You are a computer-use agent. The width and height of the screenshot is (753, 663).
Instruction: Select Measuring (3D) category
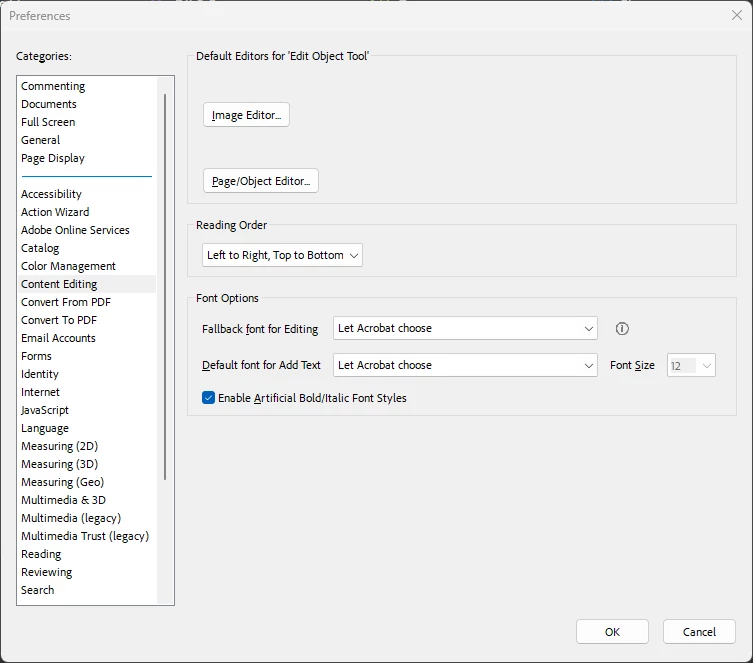pos(87,464)
